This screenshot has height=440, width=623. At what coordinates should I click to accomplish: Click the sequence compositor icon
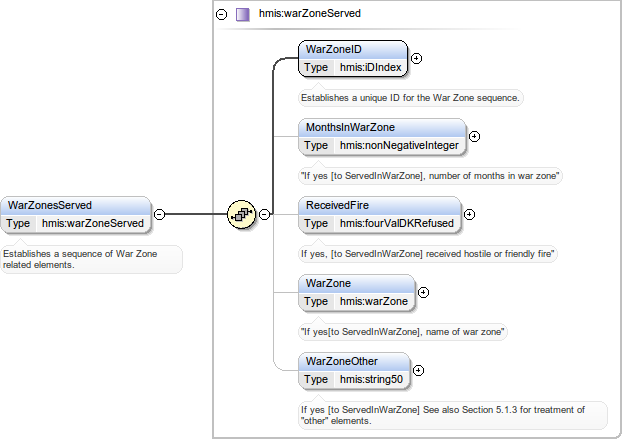[241, 213]
